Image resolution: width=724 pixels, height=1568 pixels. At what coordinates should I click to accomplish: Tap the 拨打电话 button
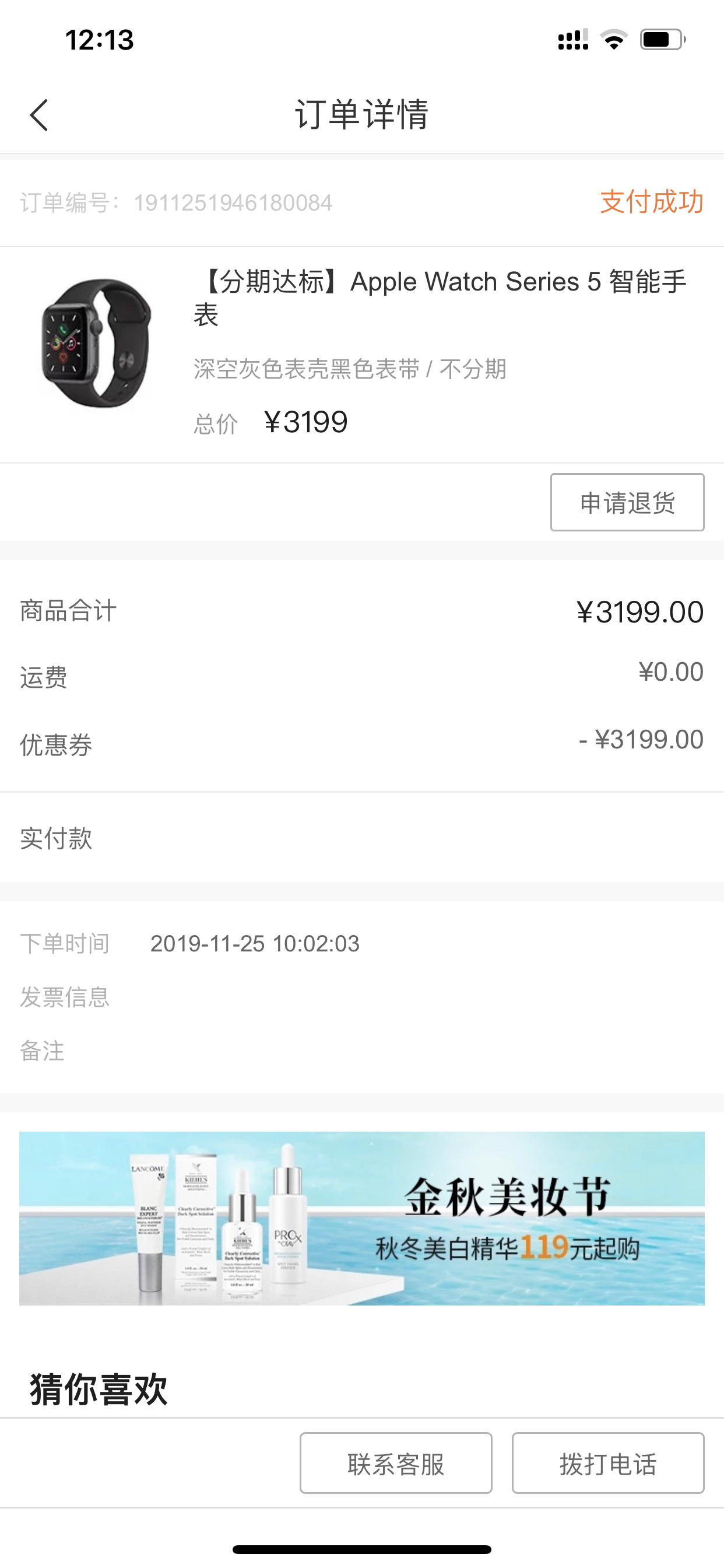(609, 1464)
